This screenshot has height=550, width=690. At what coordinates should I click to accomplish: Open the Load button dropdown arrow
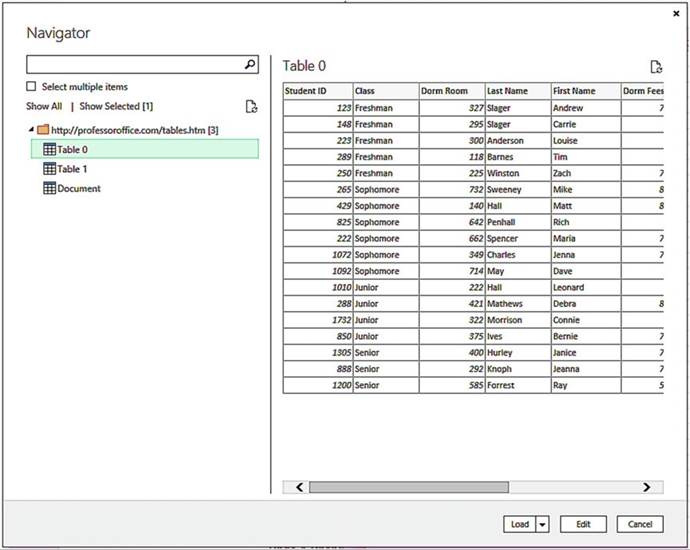coord(543,524)
